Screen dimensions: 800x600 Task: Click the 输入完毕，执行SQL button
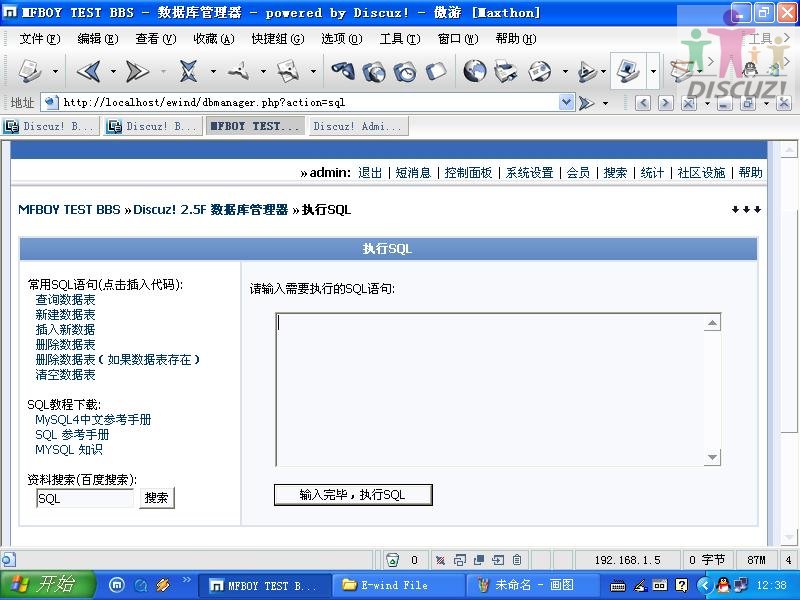(353, 495)
